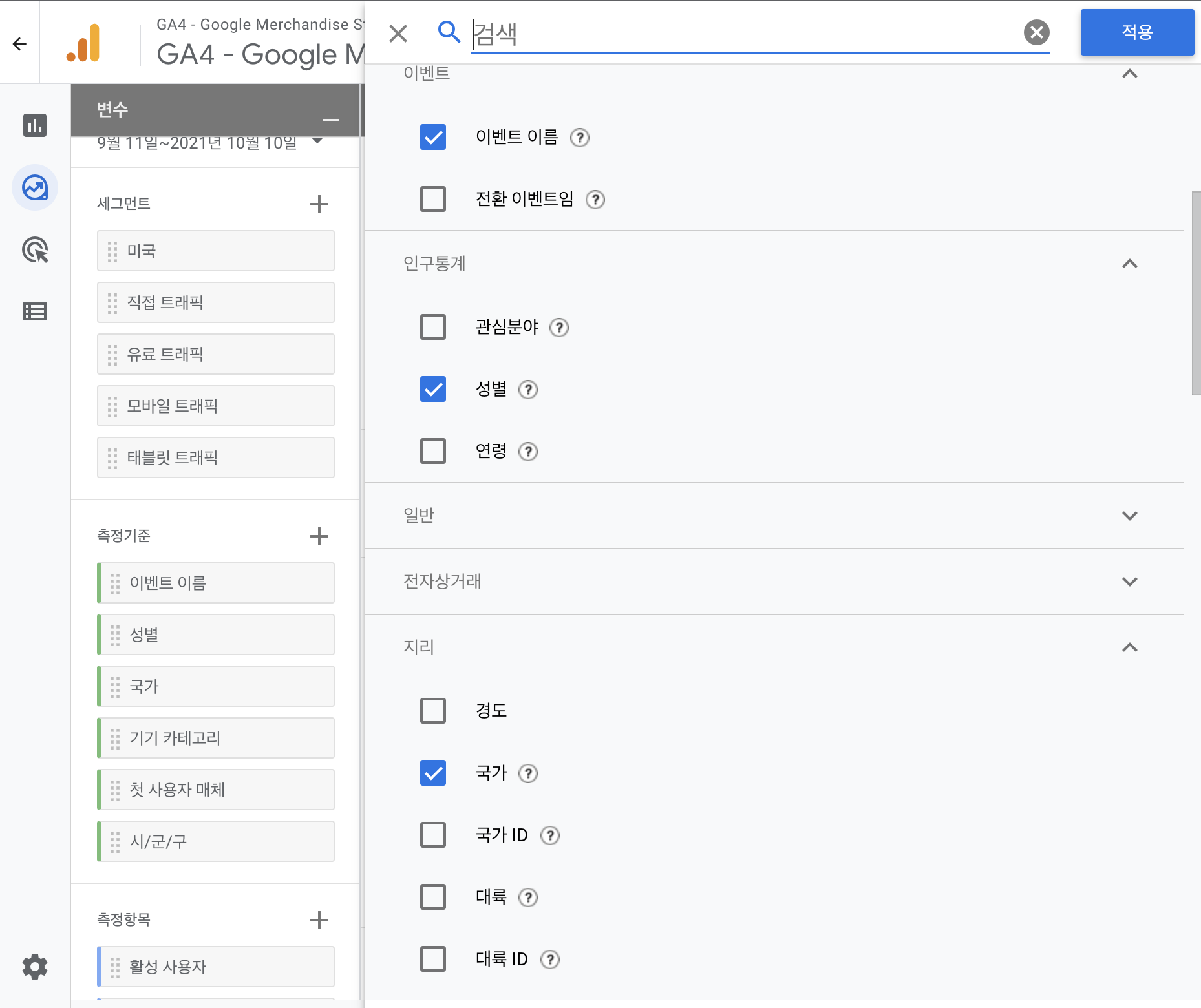The height and width of the screenshot is (1008, 1201).
Task: Click the 검색 search input field
Action: pyautogui.click(x=743, y=34)
